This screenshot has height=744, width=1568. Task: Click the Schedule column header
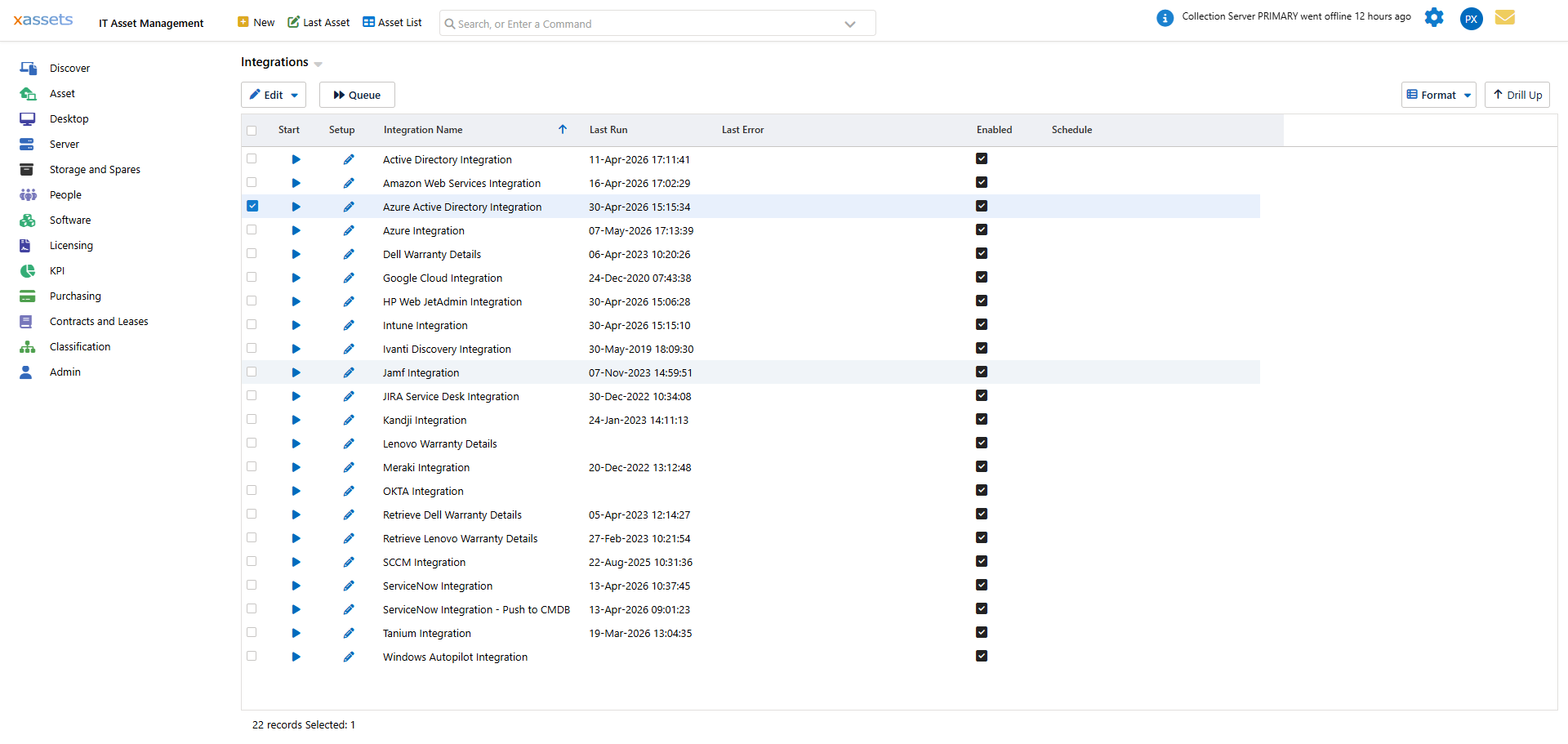1071,131
